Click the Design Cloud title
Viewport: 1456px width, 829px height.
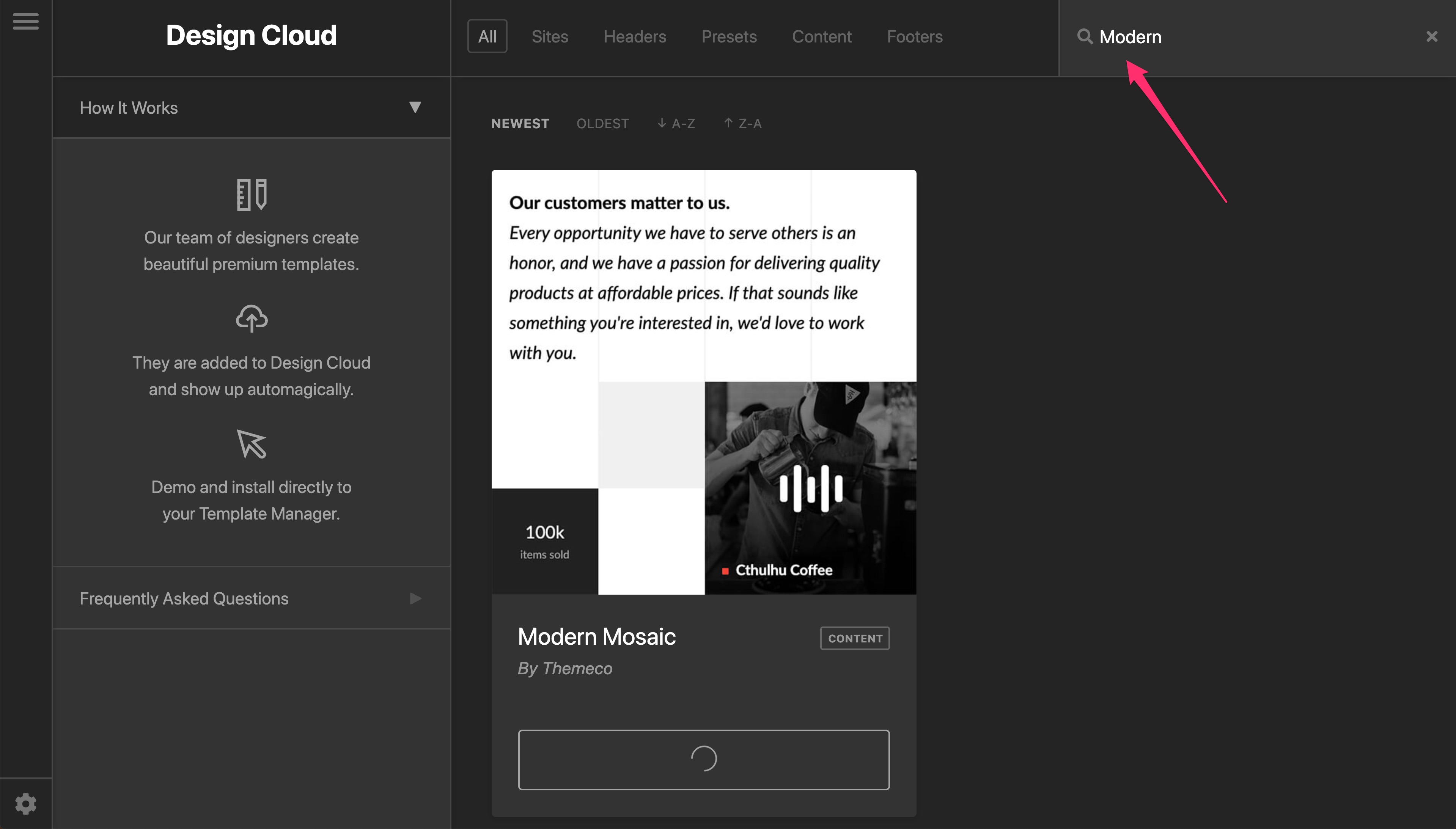click(251, 35)
